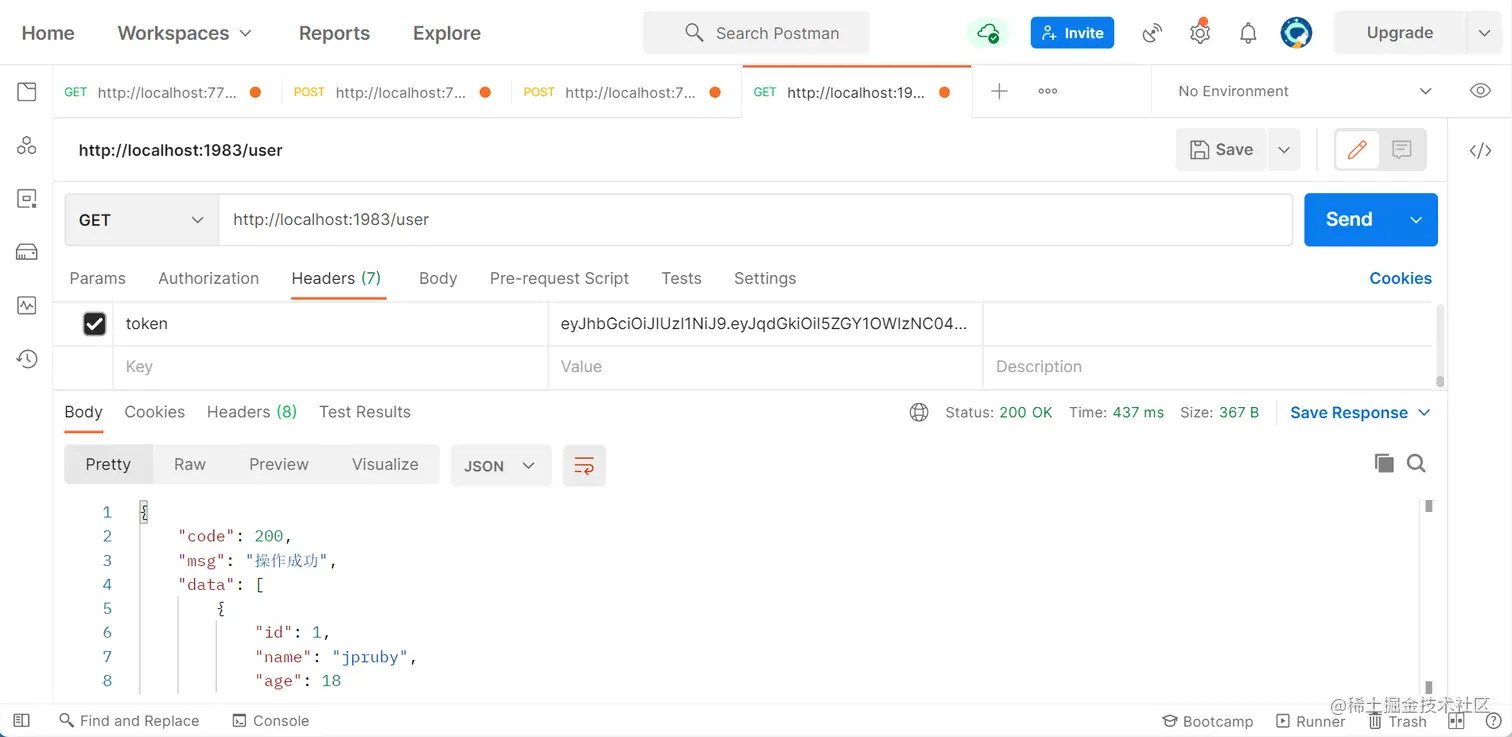
Task: Open the APIs sidebar icon
Action: pyautogui.click(x=27, y=146)
